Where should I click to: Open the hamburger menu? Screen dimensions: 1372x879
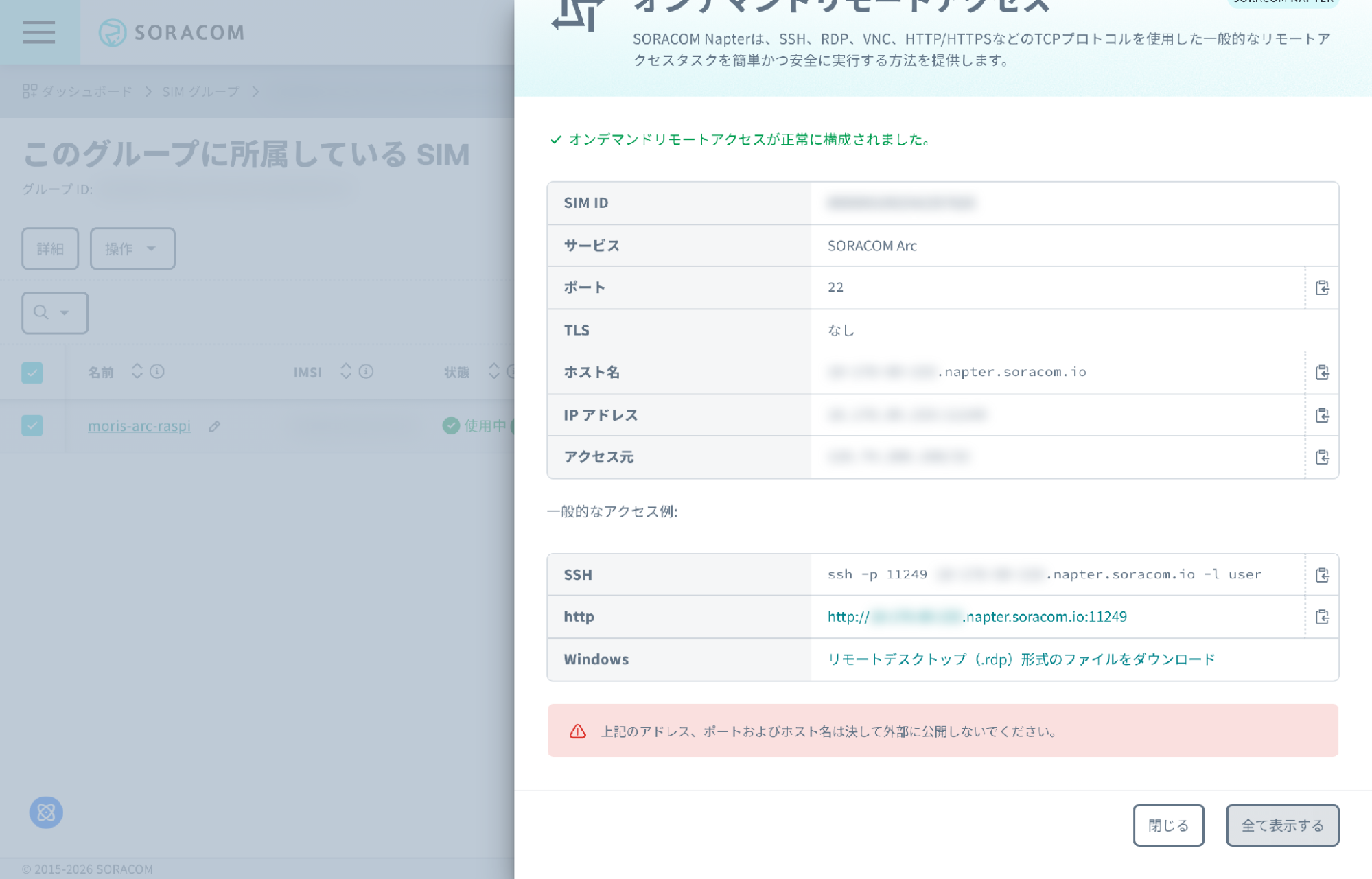[x=39, y=32]
